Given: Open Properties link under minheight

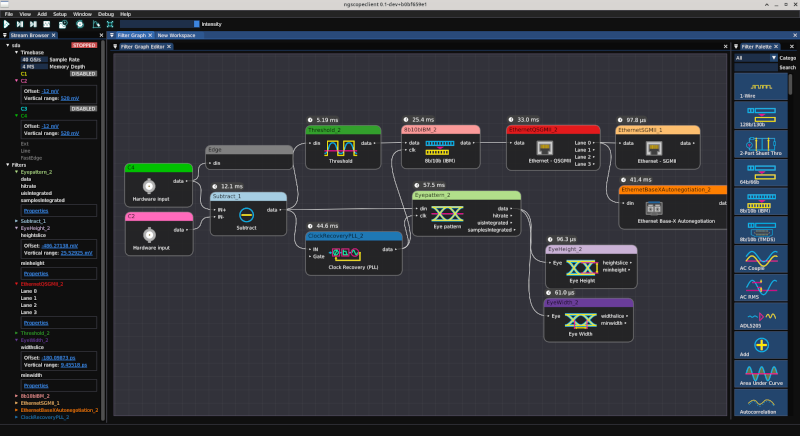Looking at the screenshot, I should (x=36, y=274).
